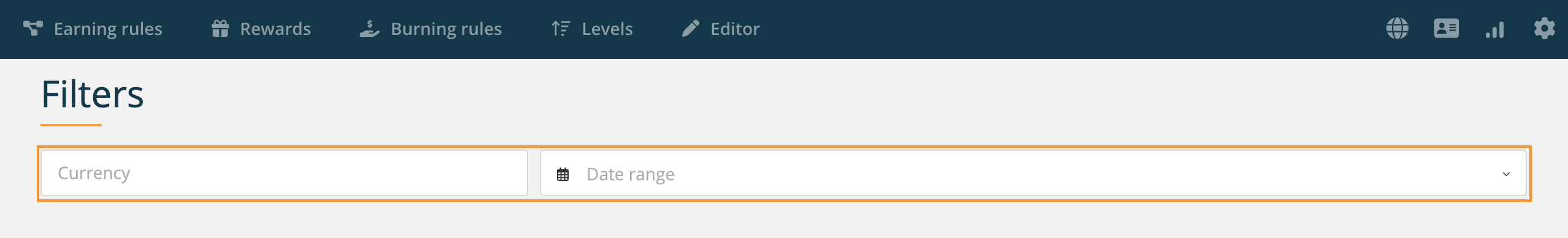Click the Levels sort icon
The height and width of the screenshot is (238, 1568).
[561, 28]
